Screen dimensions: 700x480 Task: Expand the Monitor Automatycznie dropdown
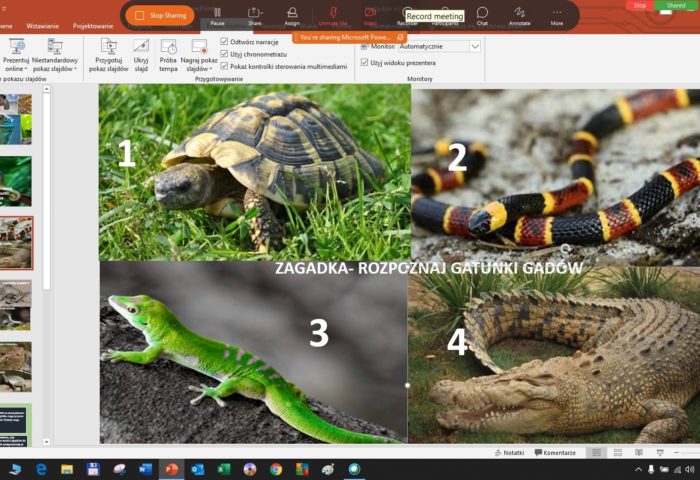point(475,46)
